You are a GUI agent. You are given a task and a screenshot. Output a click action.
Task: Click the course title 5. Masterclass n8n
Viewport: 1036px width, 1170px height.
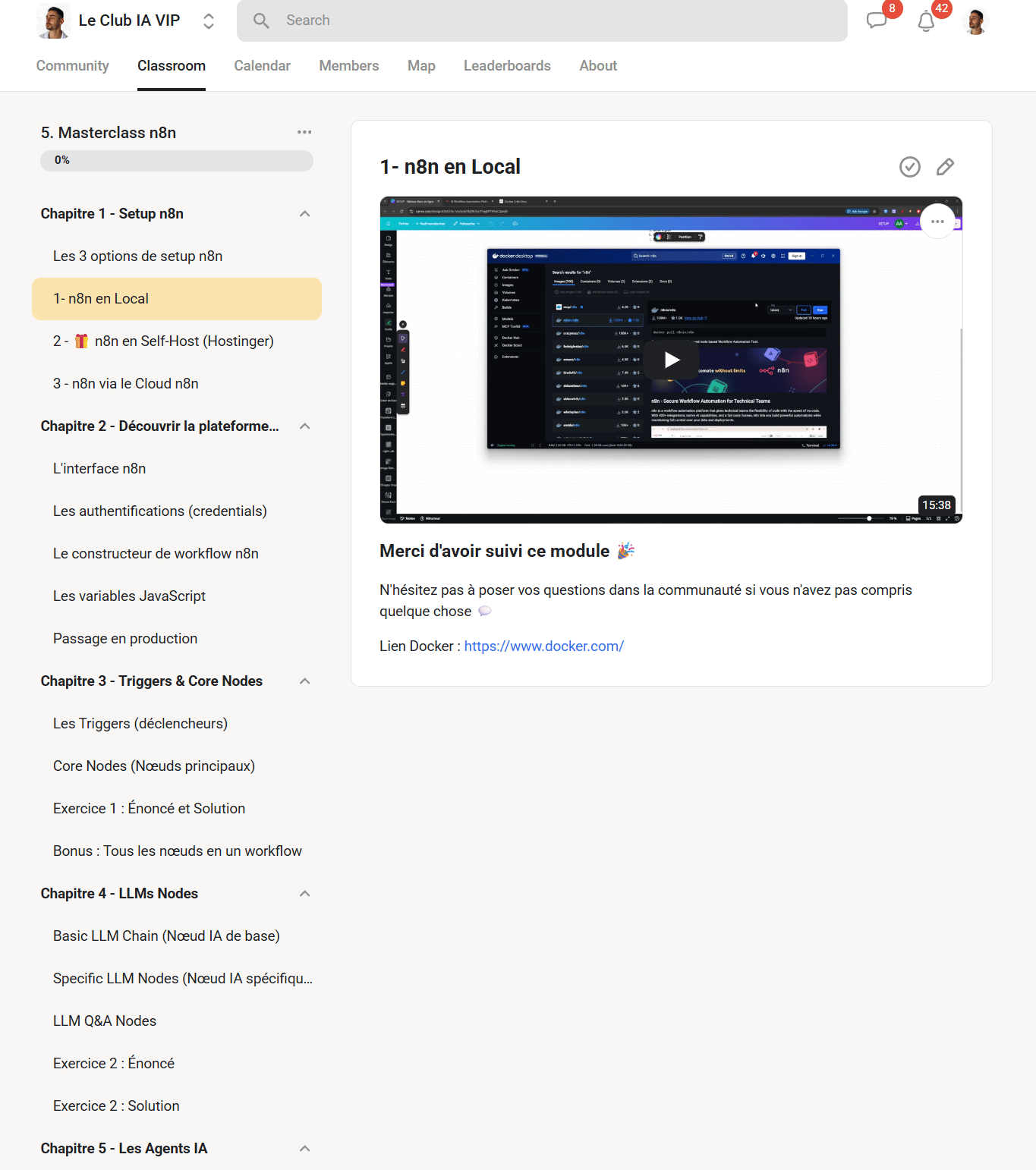[x=109, y=133]
